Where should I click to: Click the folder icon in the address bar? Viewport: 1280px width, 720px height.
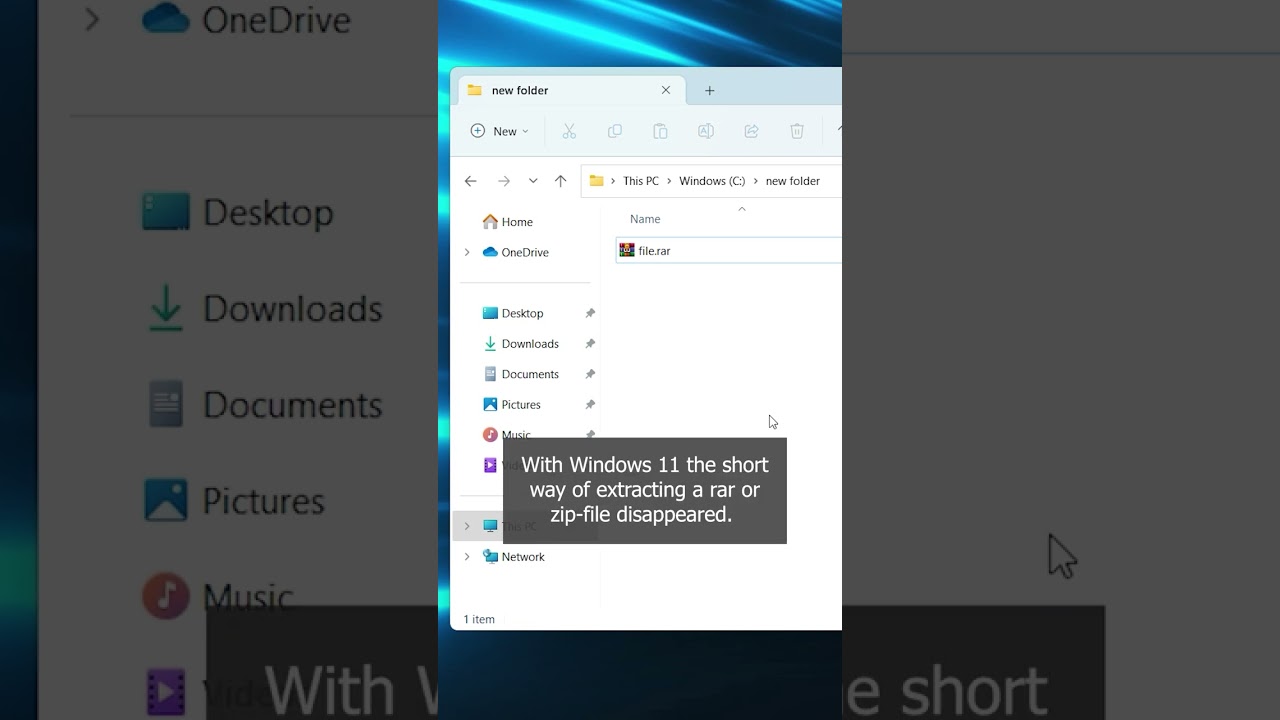point(597,181)
